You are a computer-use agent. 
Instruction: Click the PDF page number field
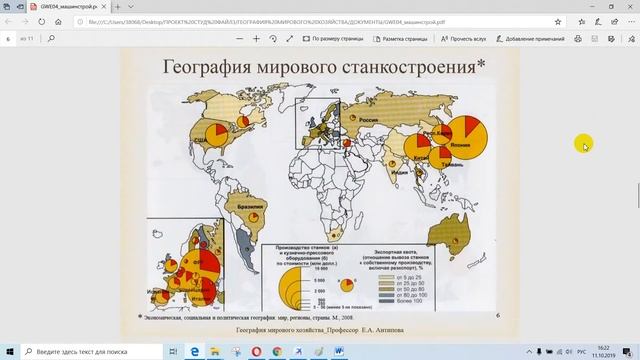coord(8,39)
